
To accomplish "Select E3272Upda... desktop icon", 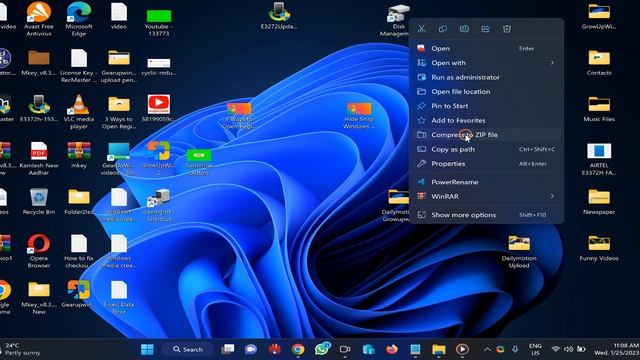I will [x=279, y=16].
